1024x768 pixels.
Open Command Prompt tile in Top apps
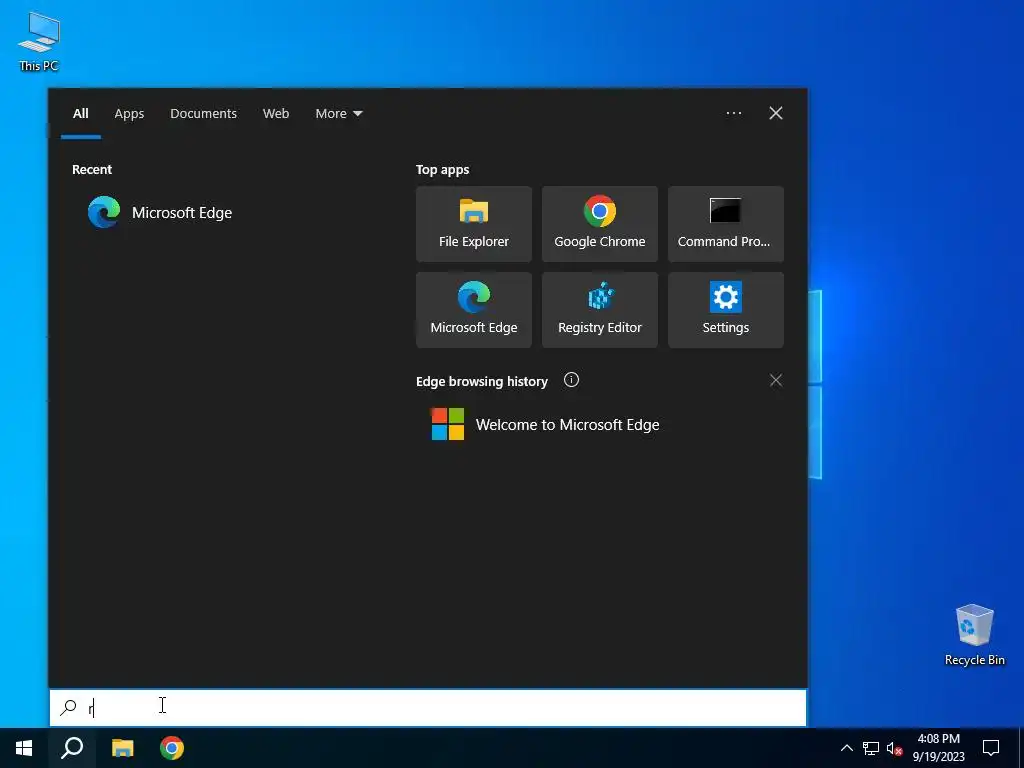pyautogui.click(x=726, y=224)
